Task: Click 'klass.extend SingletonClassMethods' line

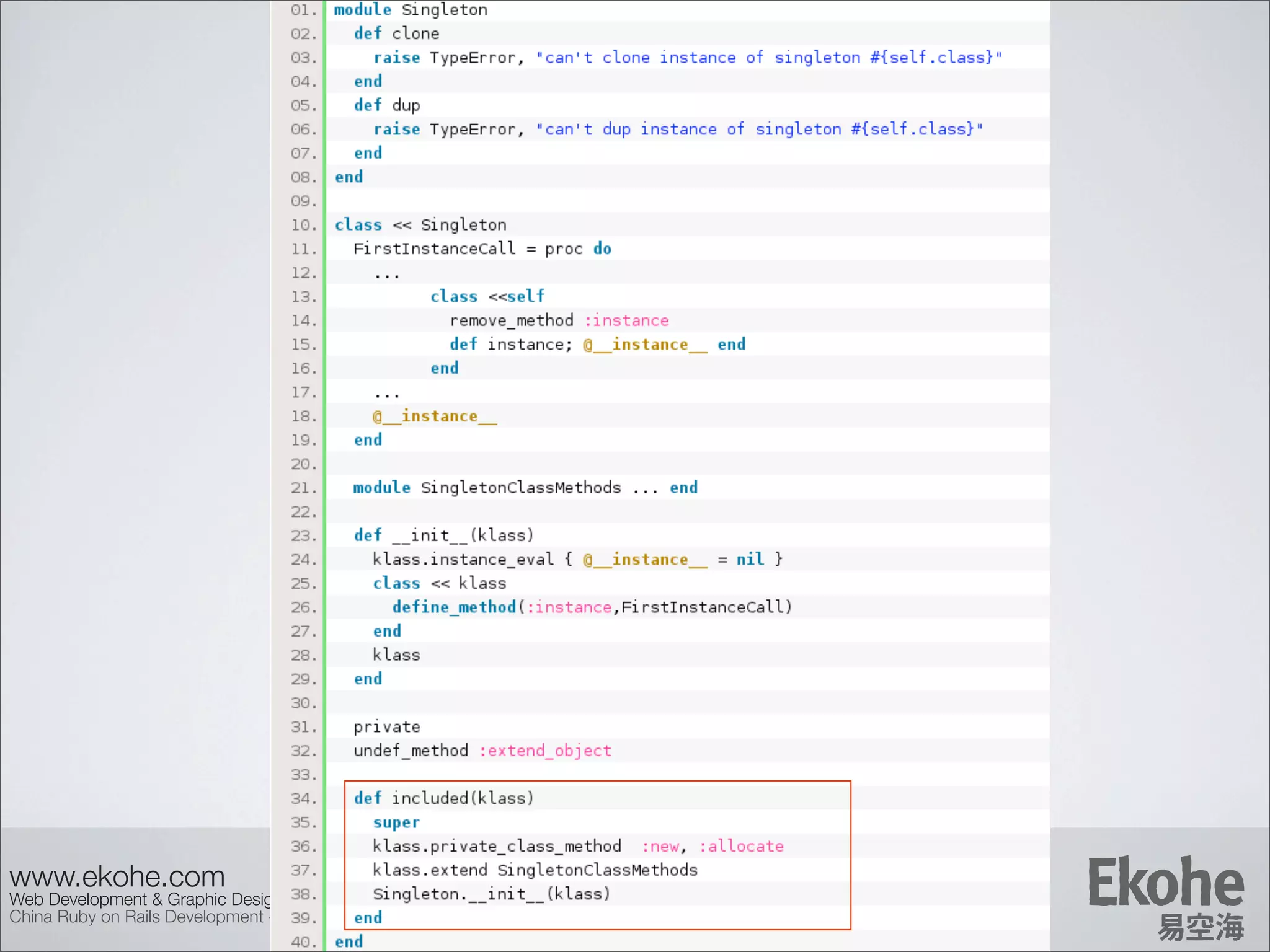Action: [x=535, y=870]
